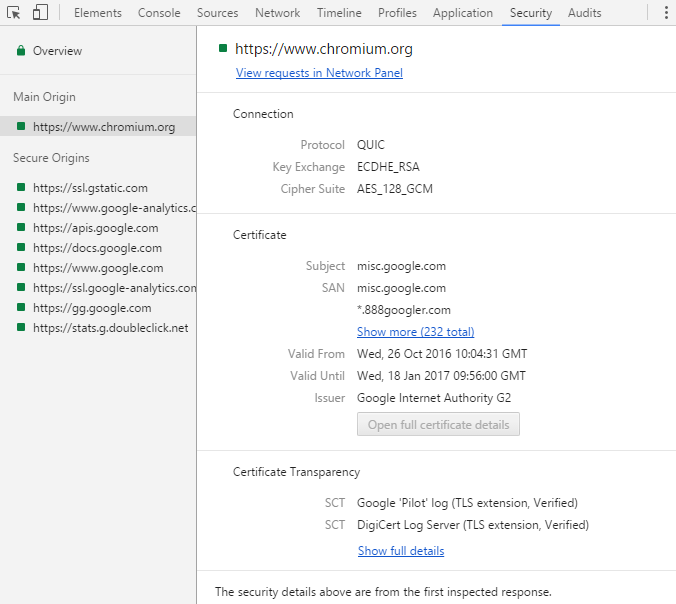The image size is (676, 604).
Task: Select Overview in the sidebar
Action: (x=57, y=51)
